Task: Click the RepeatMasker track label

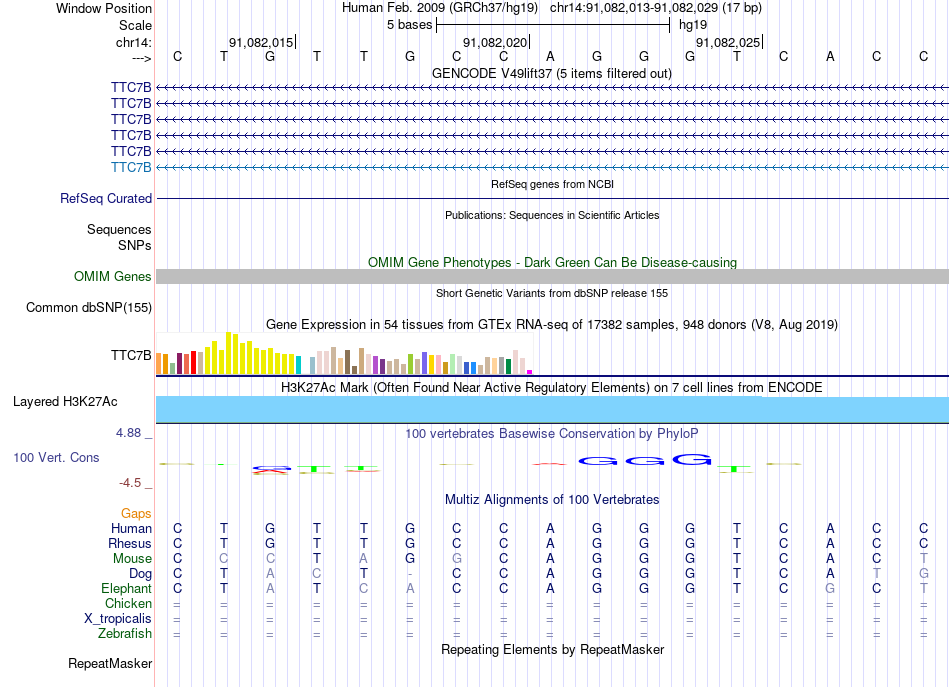Action: 110,663
